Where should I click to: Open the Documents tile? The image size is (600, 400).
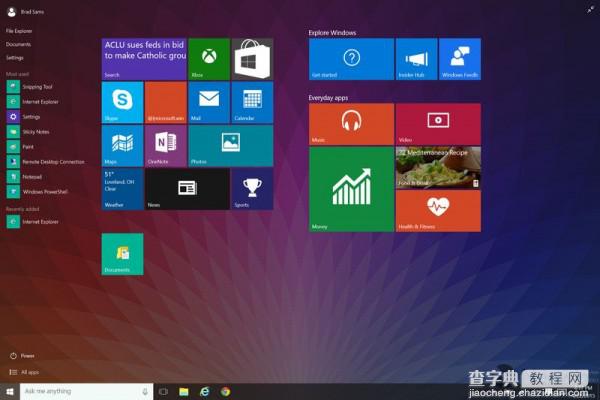pos(122,254)
